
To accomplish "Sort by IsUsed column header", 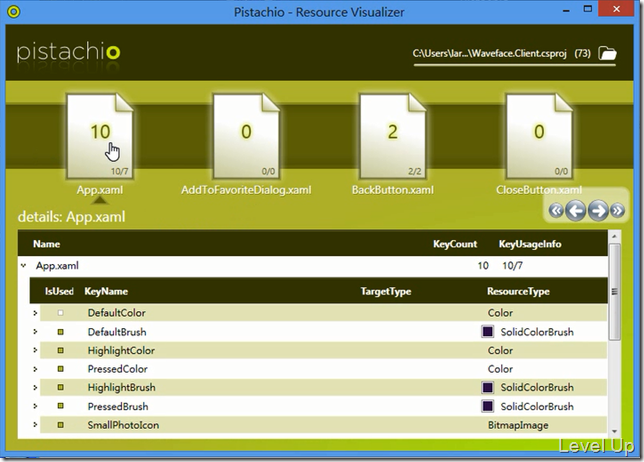I will (59, 291).
